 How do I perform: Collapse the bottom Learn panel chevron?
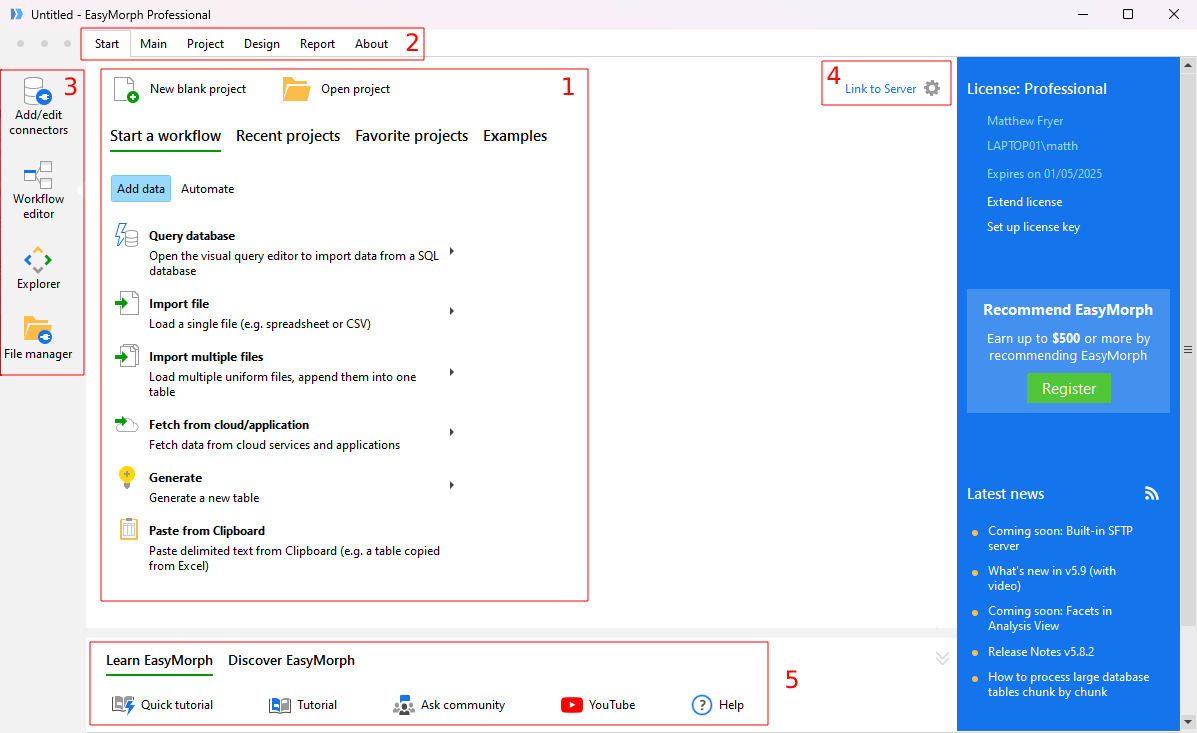coord(942,658)
